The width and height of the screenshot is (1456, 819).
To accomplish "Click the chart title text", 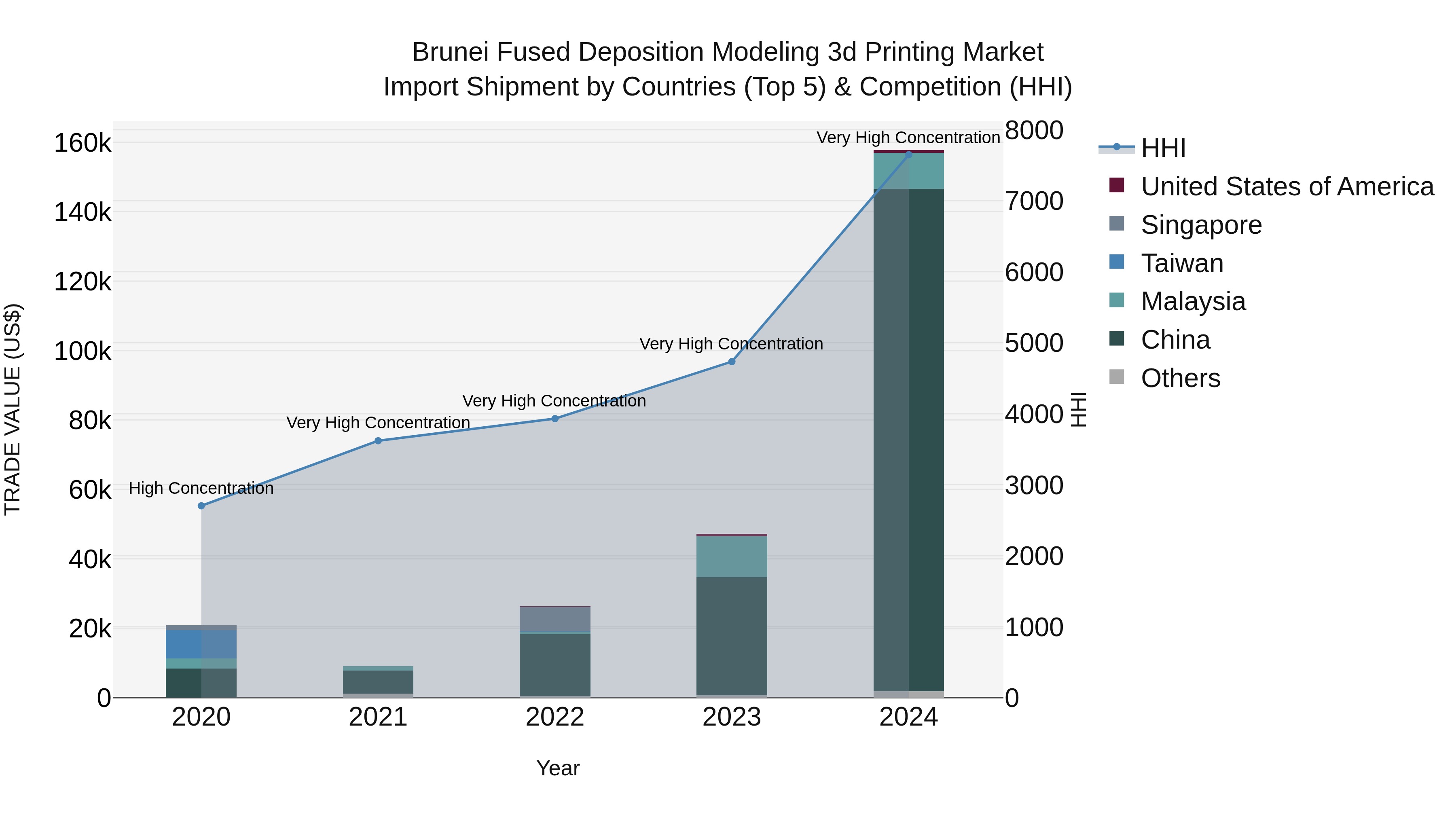I will click(728, 70).
